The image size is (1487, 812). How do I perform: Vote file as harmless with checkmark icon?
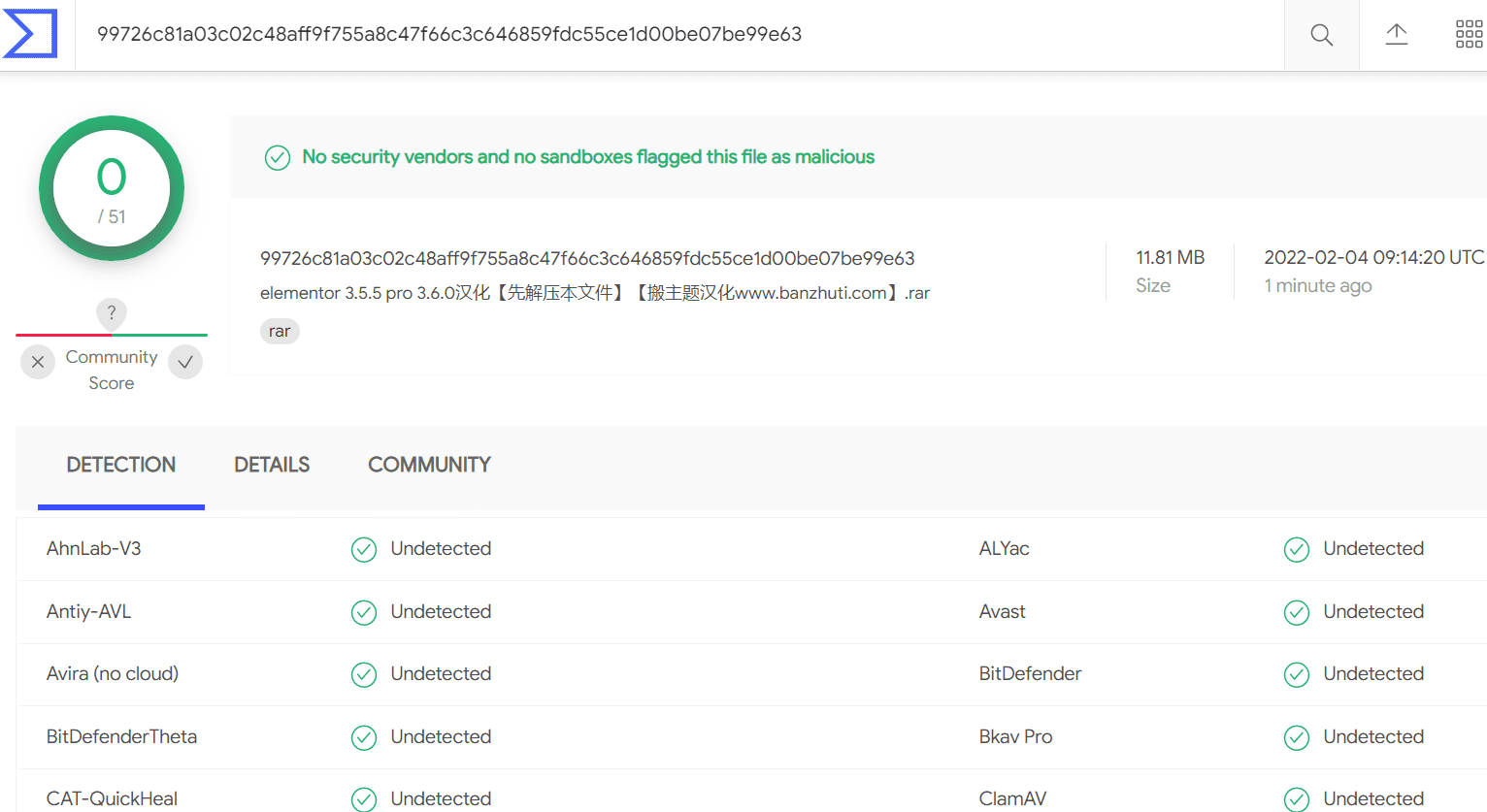[185, 362]
